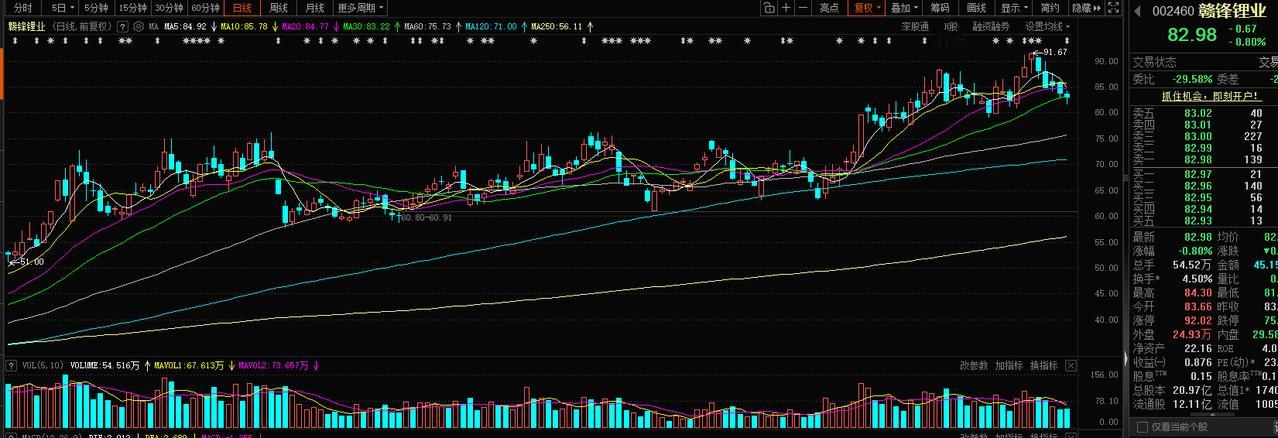This screenshot has height=438, width=1278.
Task: Click the H股 link
Action: [x=951, y=26]
